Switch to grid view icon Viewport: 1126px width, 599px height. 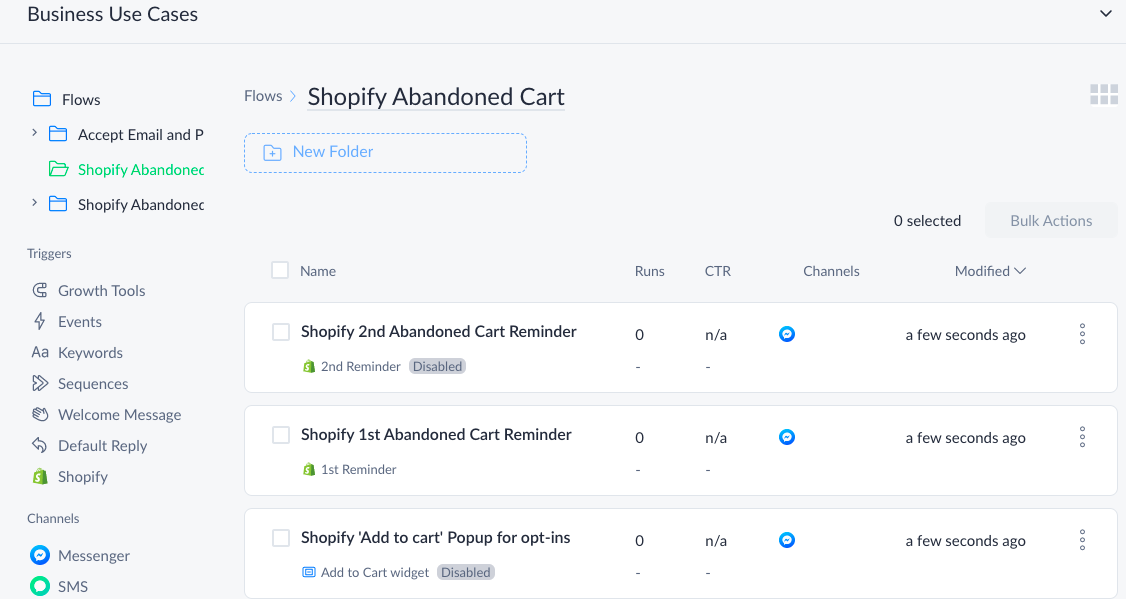point(1104,94)
